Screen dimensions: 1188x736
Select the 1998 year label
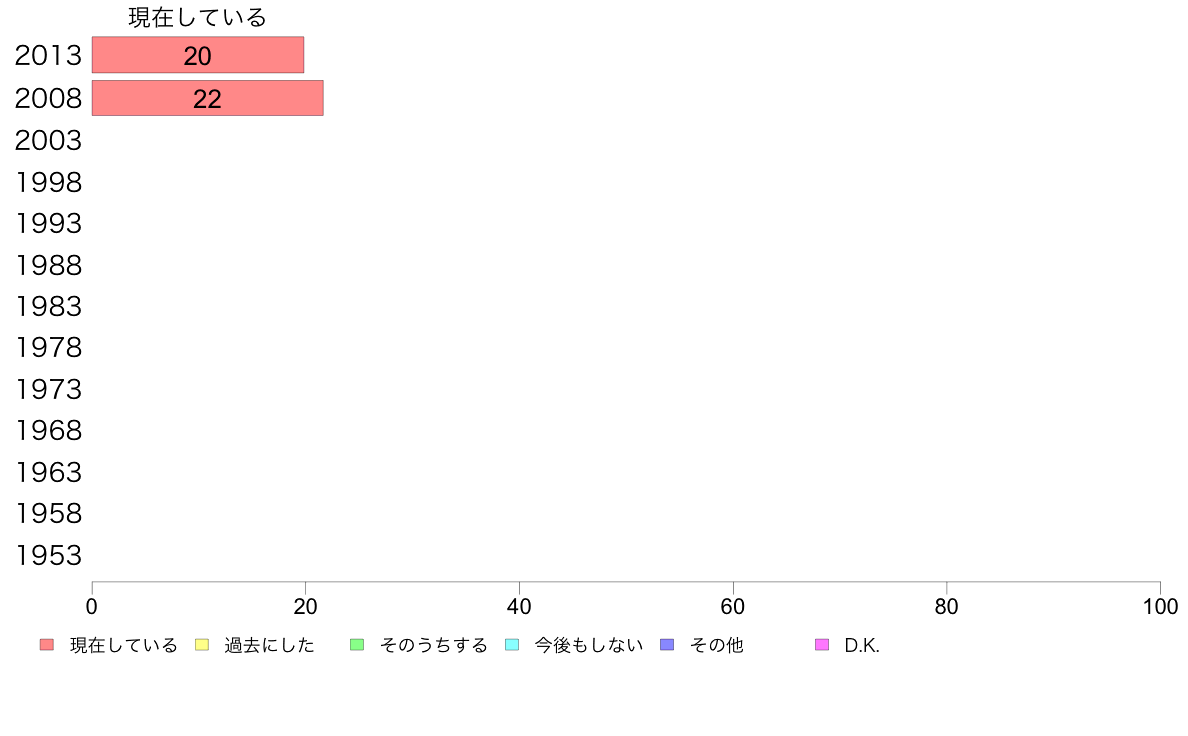(x=48, y=183)
